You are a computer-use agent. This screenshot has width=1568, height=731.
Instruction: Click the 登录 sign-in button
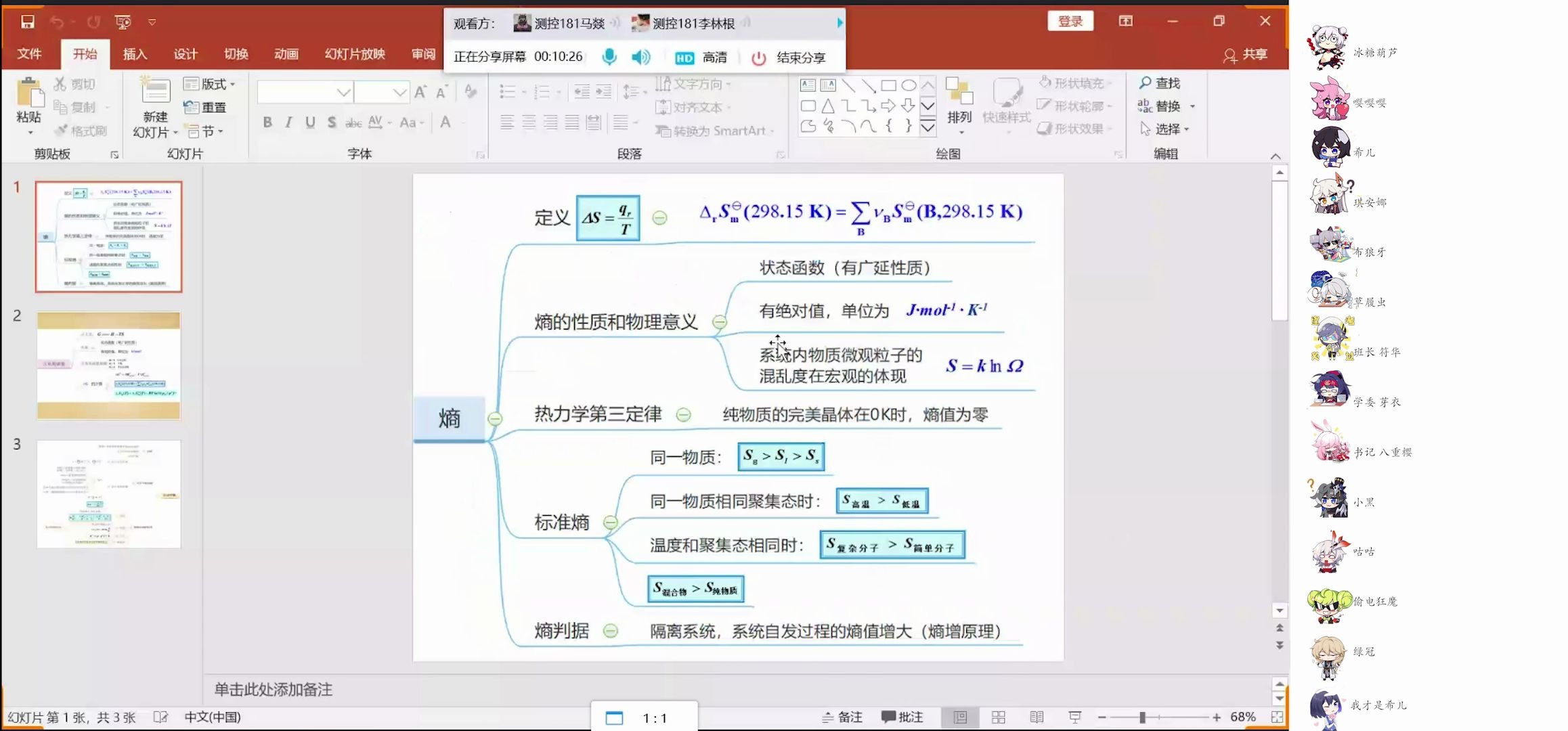pos(1070,22)
